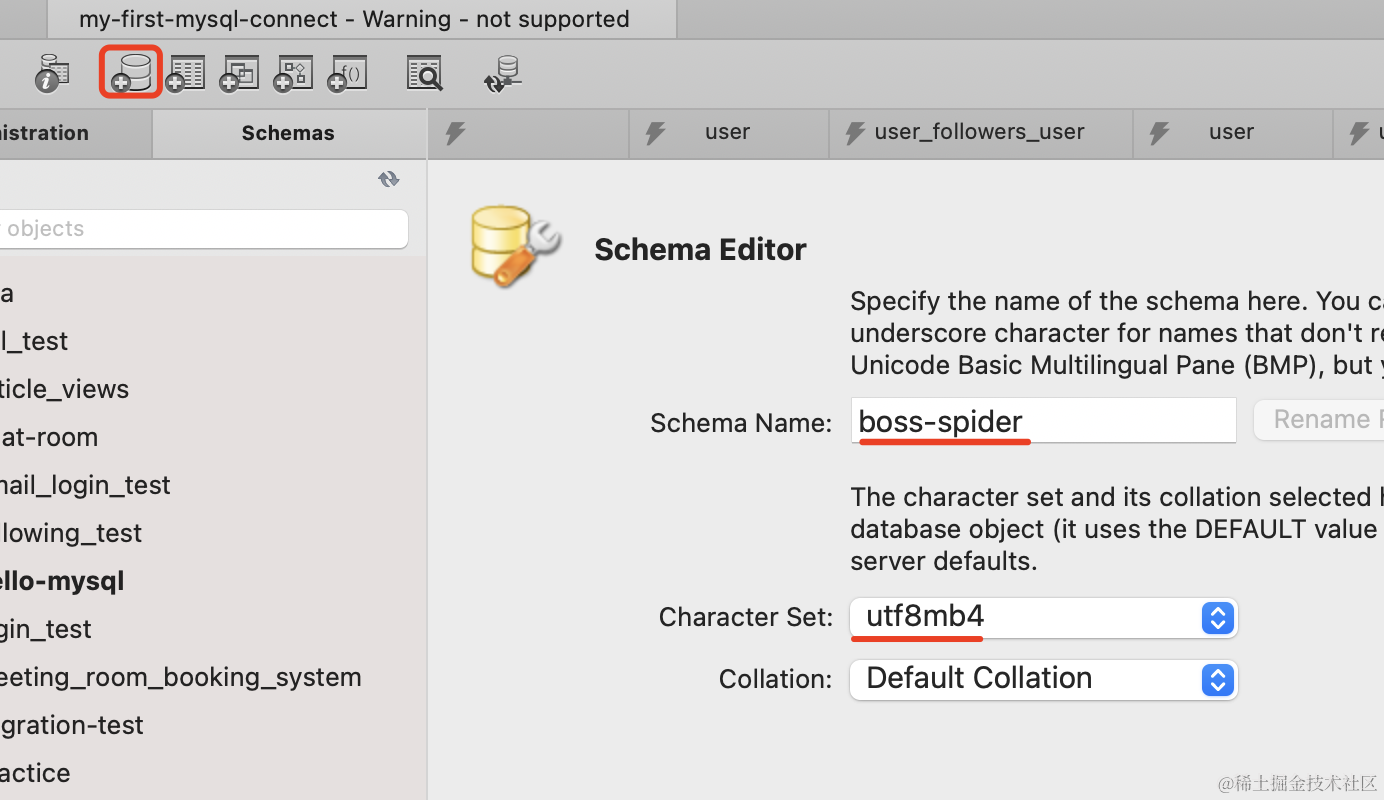Screen dimensions: 1384x800
Task: Open the Character Set dropdown
Action: [1043, 618]
